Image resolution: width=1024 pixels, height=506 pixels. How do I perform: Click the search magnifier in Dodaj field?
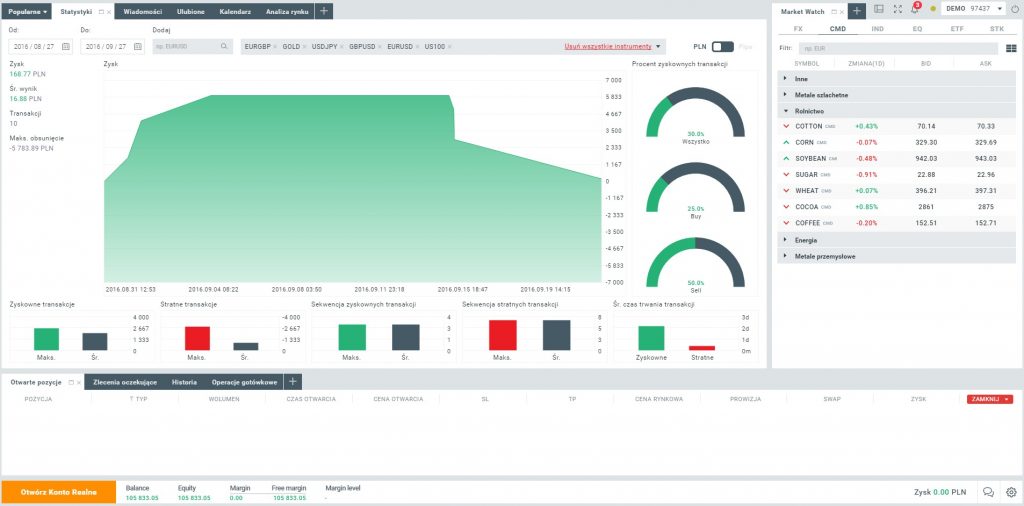[x=224, y=46]
